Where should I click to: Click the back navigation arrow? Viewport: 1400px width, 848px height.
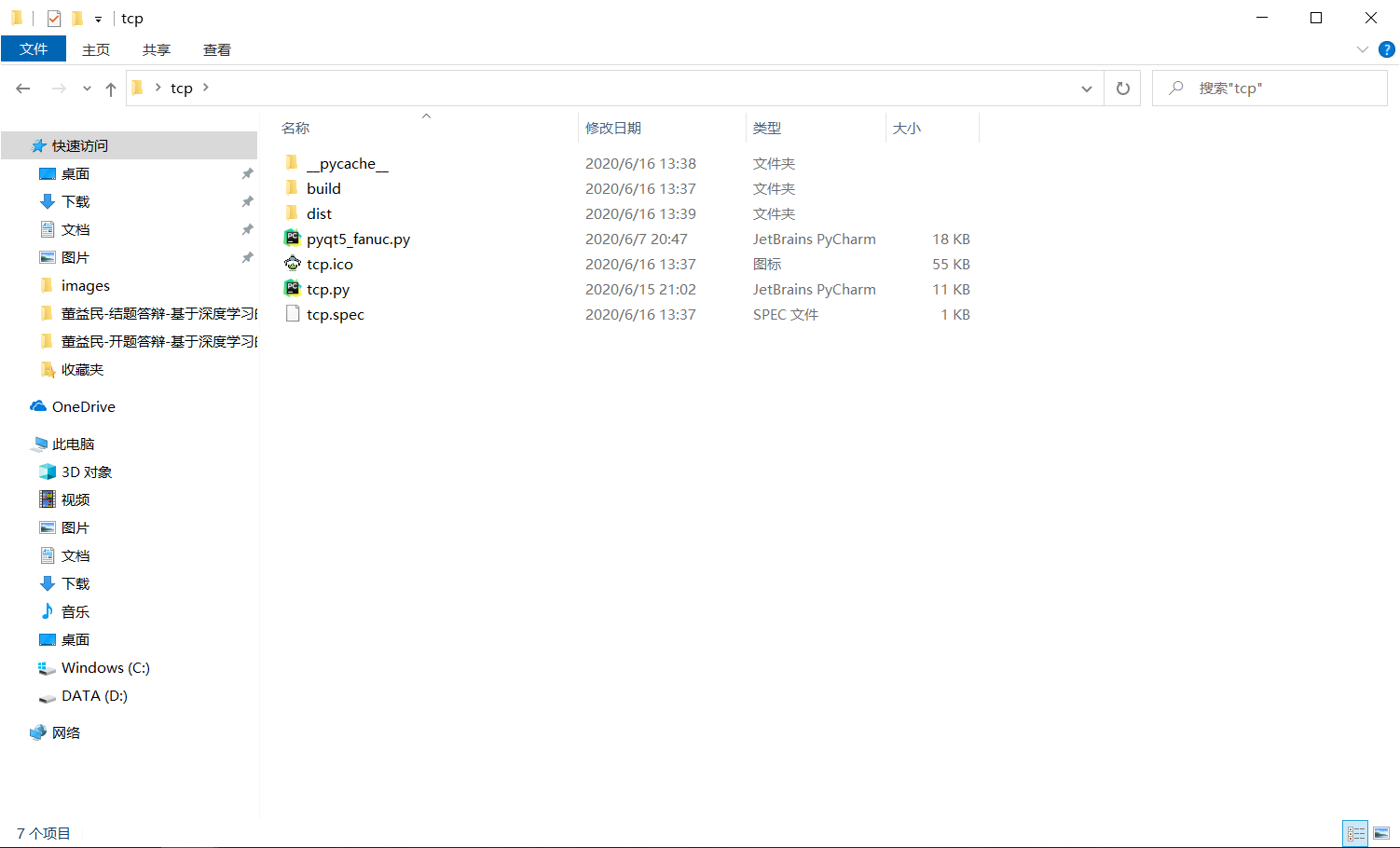click(22, 88)
